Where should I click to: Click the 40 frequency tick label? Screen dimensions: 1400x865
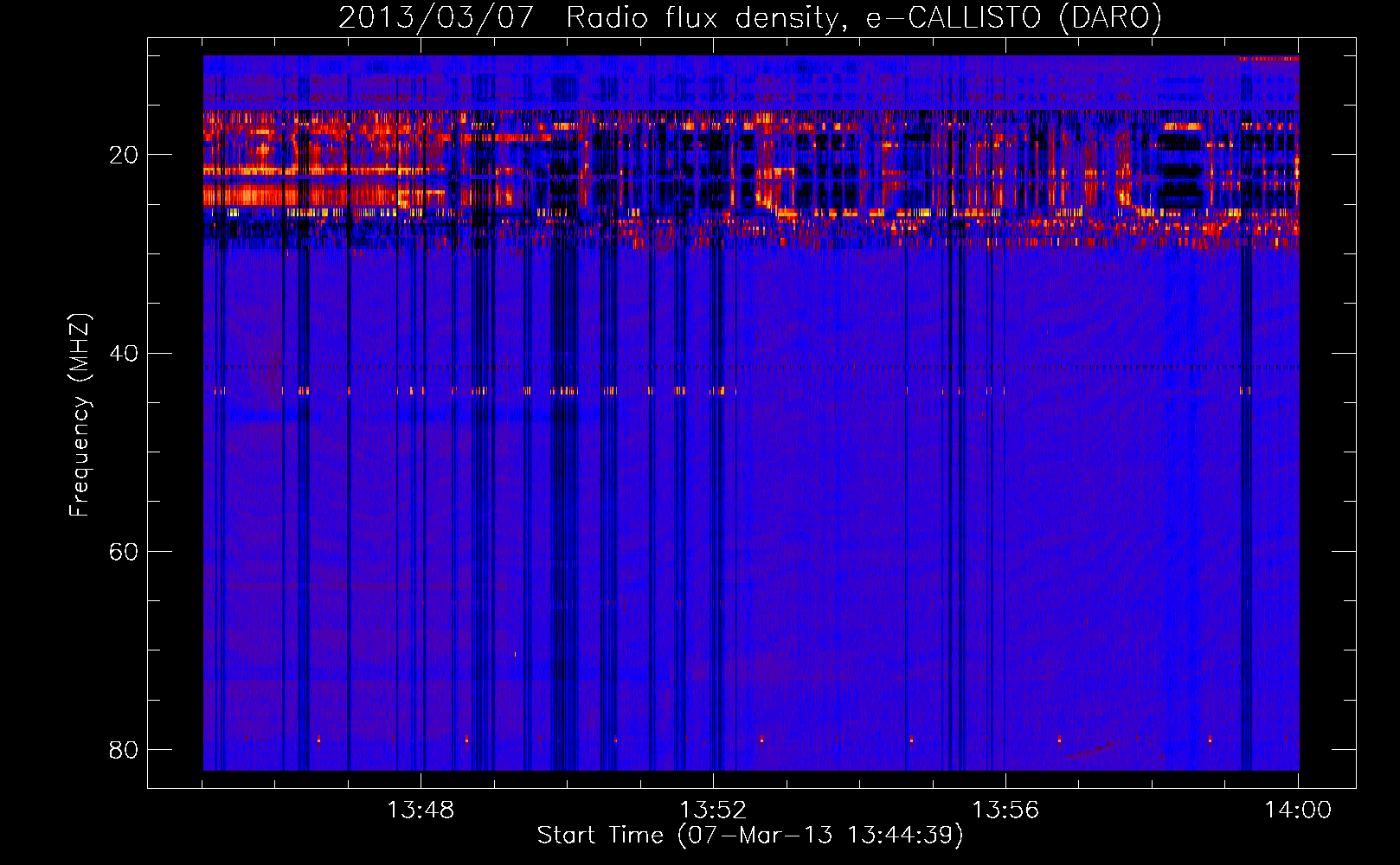click(123, 354)
